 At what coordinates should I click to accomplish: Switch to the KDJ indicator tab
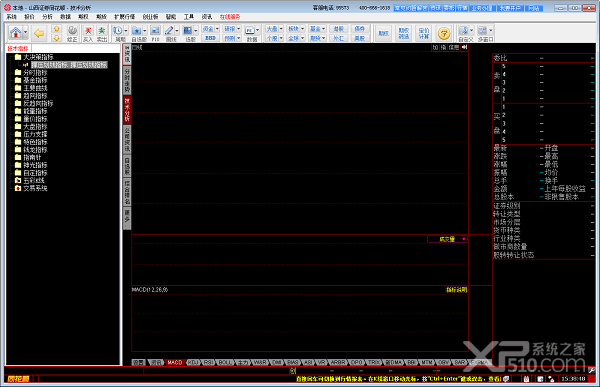click(x=194, y=362)
